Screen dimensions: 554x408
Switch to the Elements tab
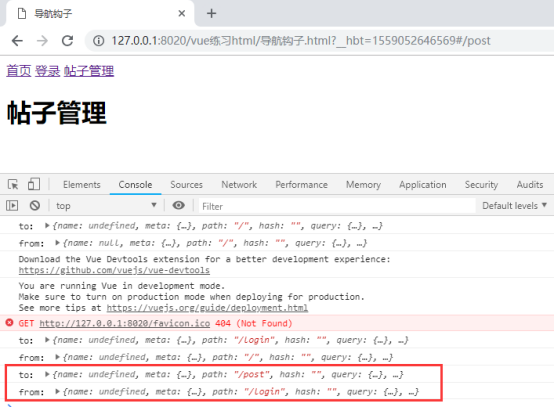point(82,185)
